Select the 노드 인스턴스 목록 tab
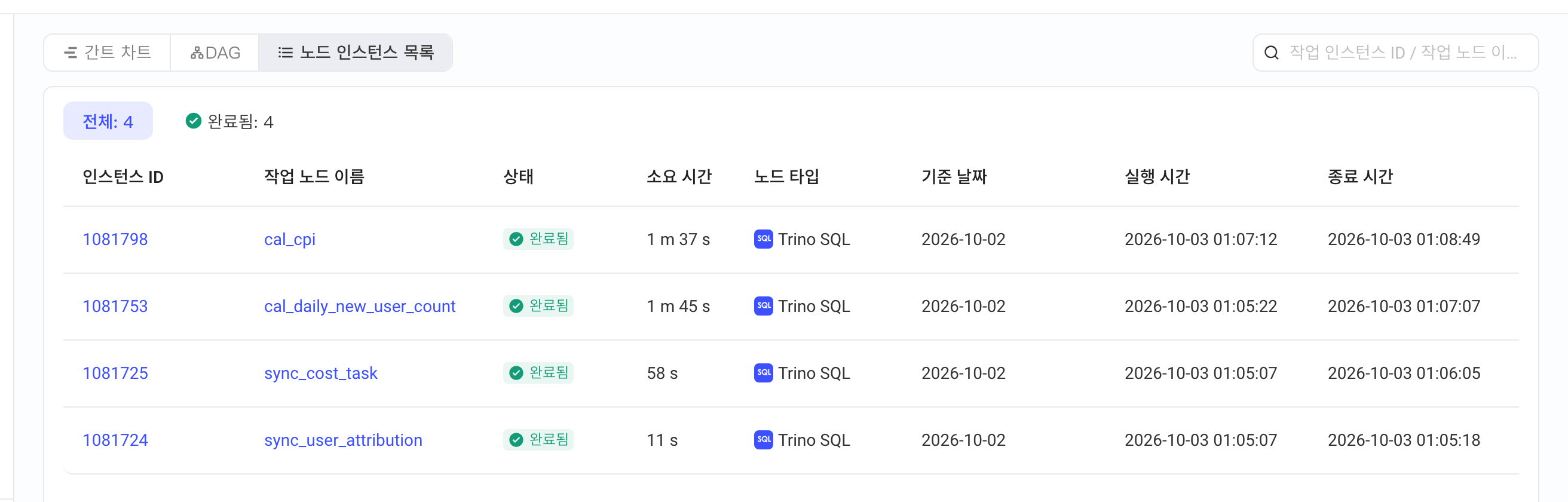The image size is (1568, 502). [356, 53]
